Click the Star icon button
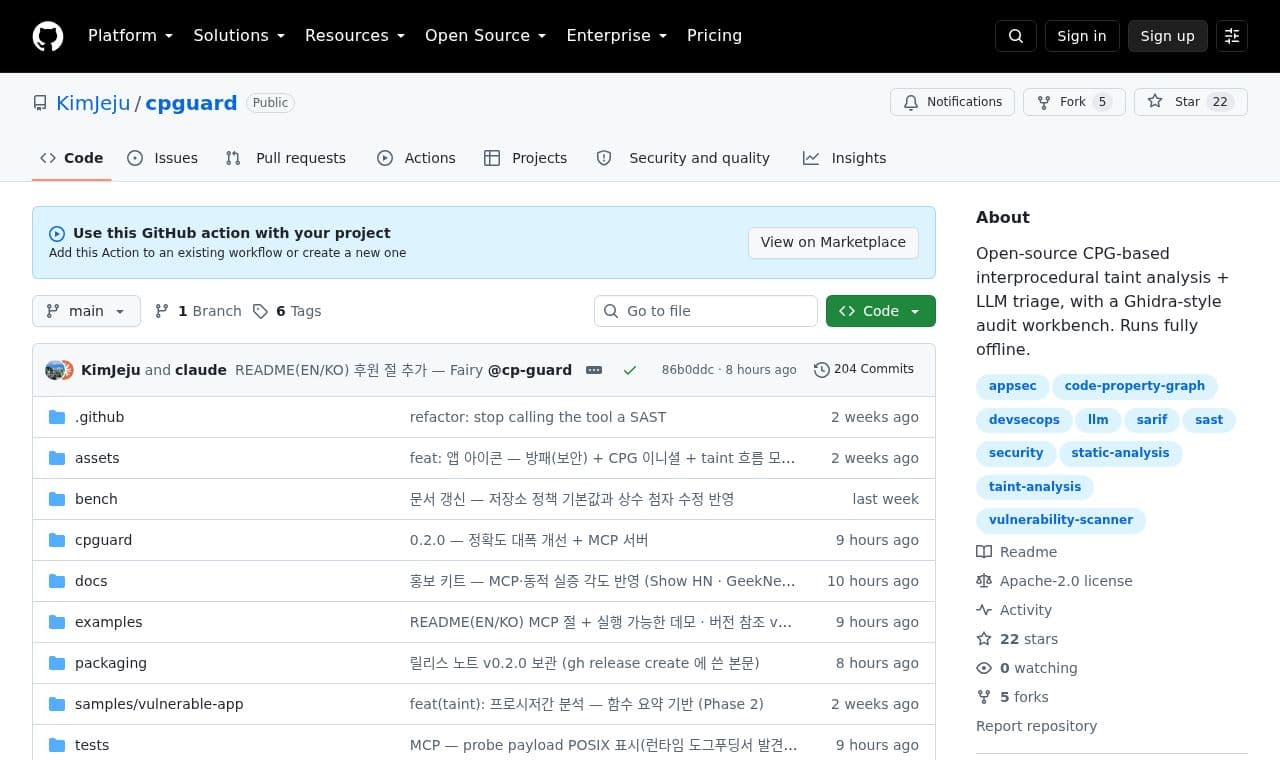Viewport: 1280px width, 760px height. tap(1190, 102)
